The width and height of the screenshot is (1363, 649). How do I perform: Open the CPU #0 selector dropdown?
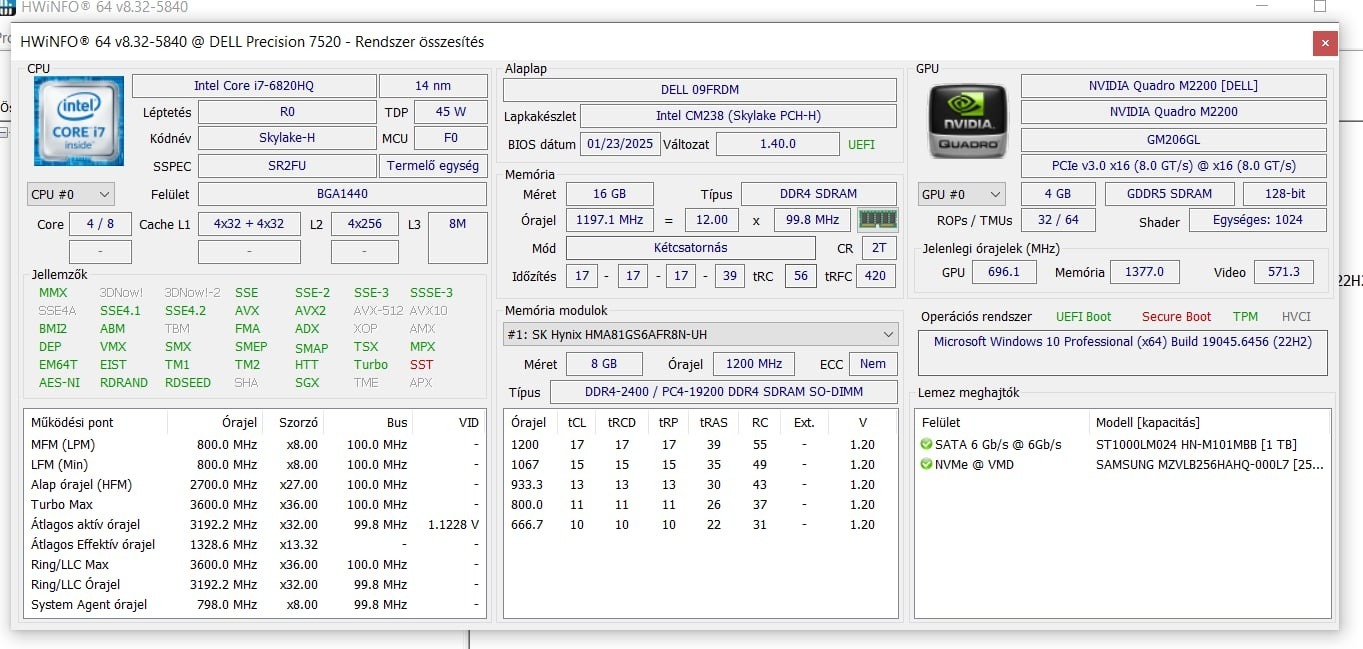coord(71,194)
